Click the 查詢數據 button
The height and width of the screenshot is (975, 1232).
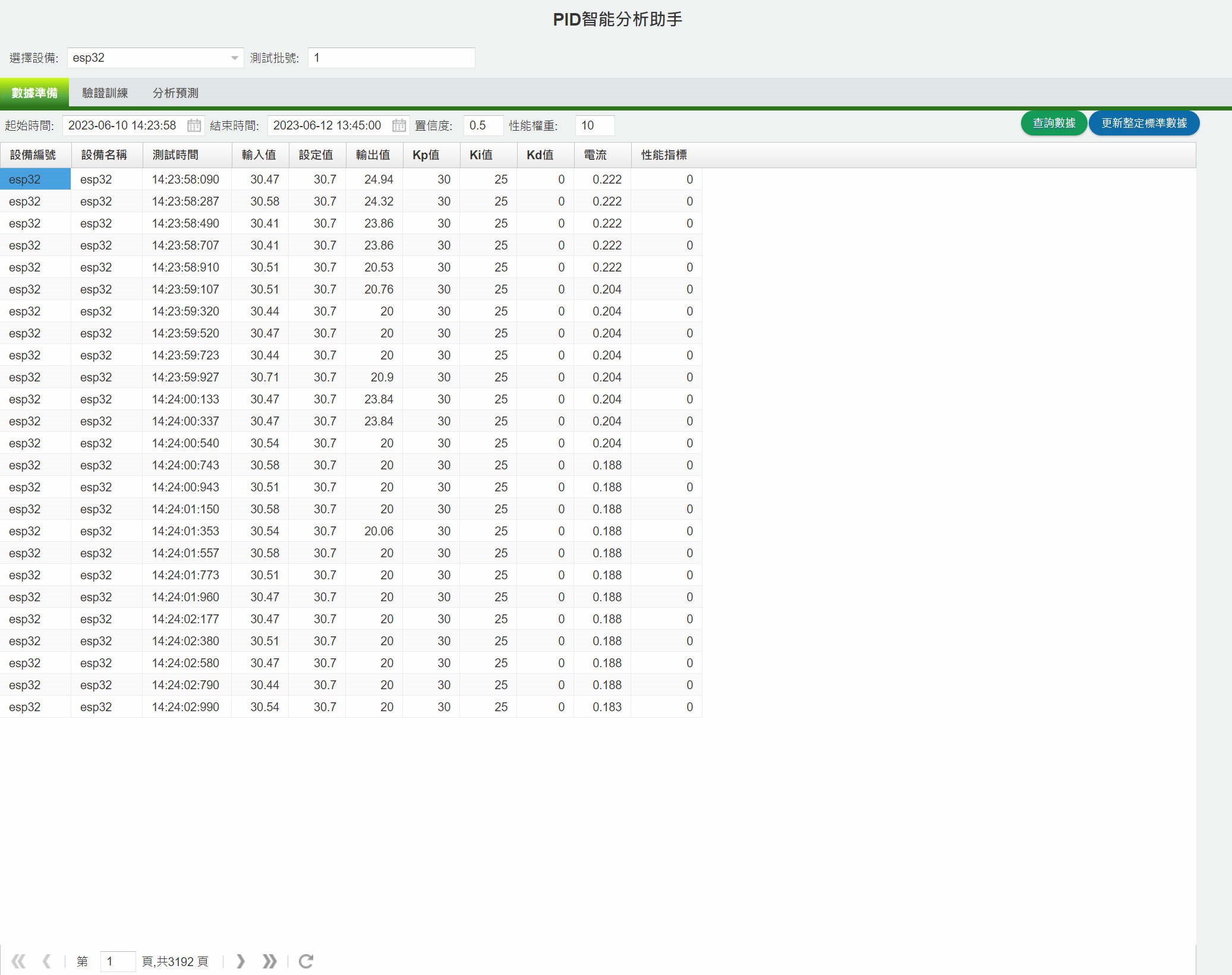point(1054,123)
